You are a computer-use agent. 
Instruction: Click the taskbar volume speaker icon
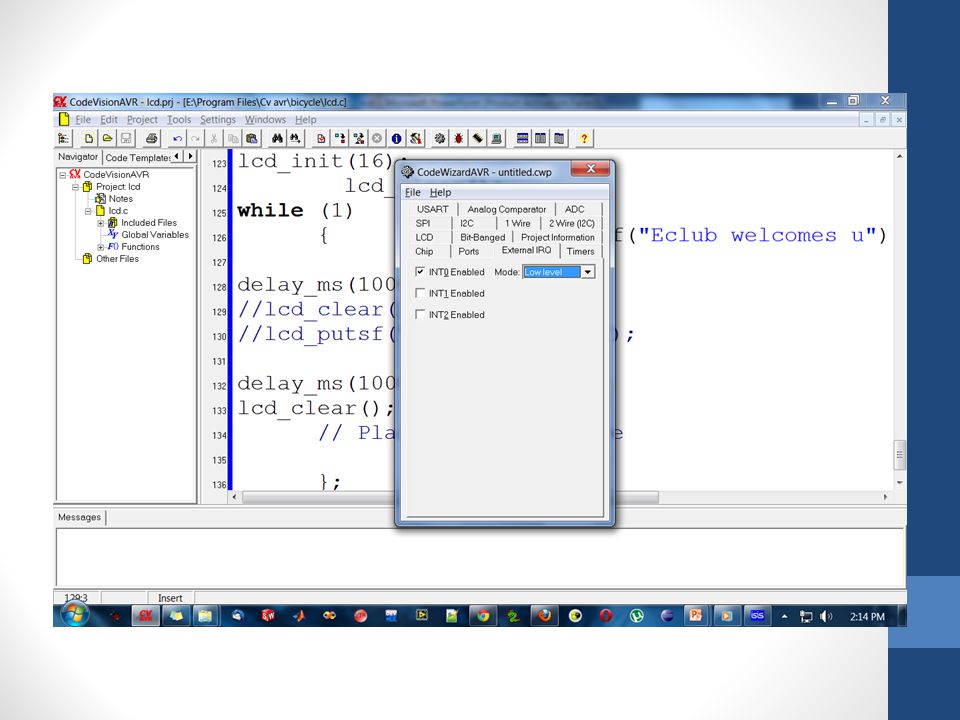click(x=826, y=616)
